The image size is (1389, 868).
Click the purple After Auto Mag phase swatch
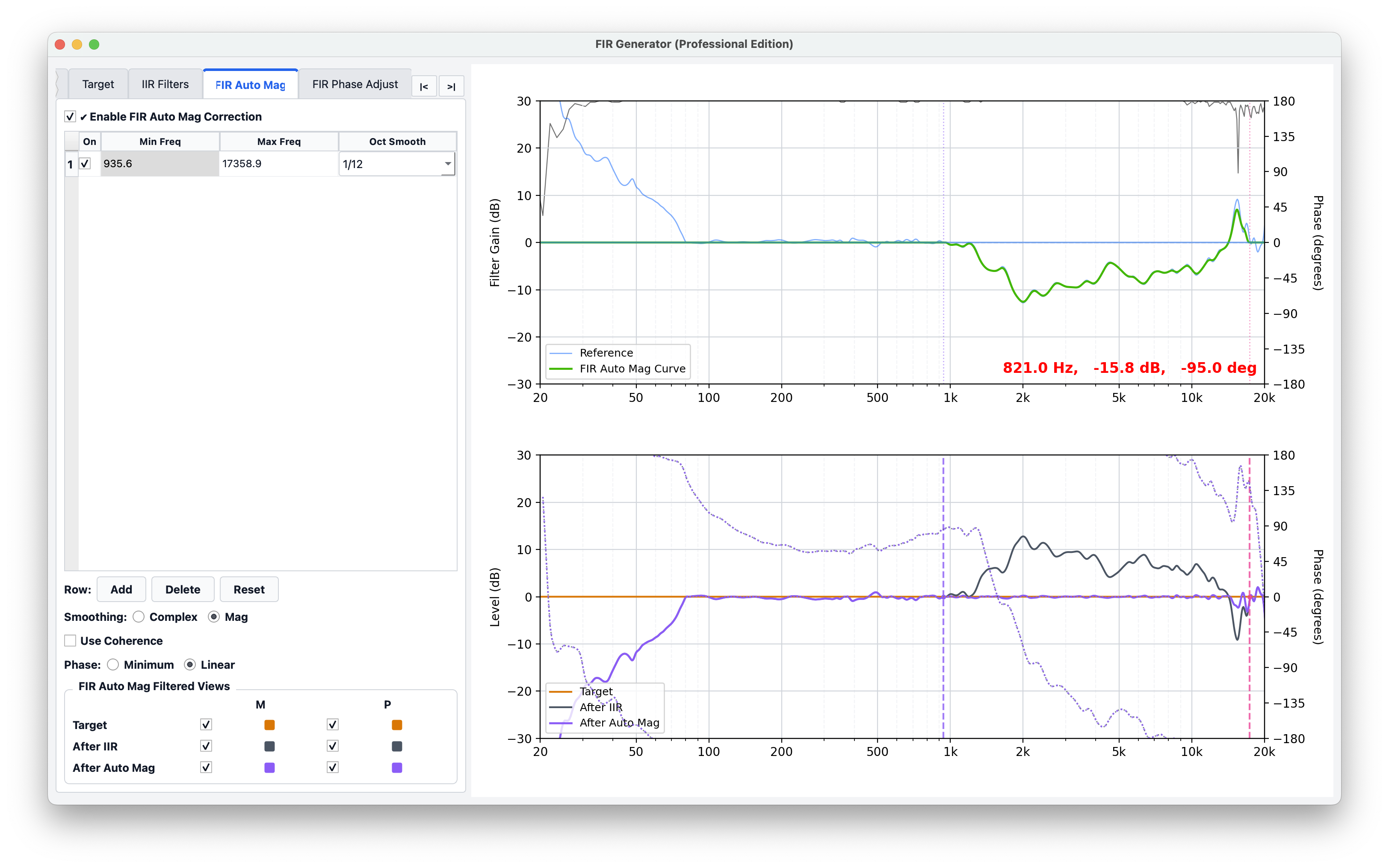point(396,768)
